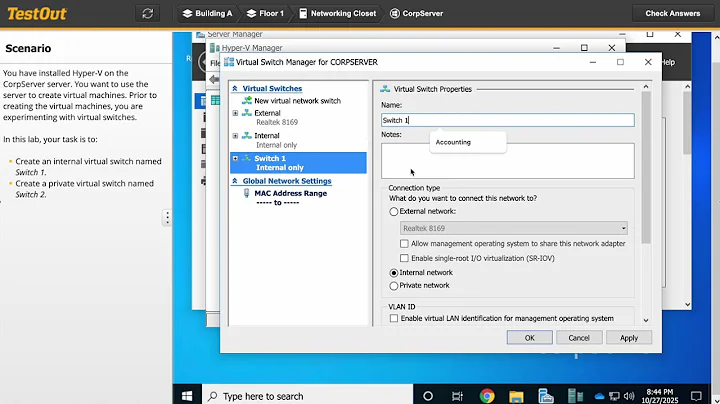Expand the External switch node

coord(235,113)
